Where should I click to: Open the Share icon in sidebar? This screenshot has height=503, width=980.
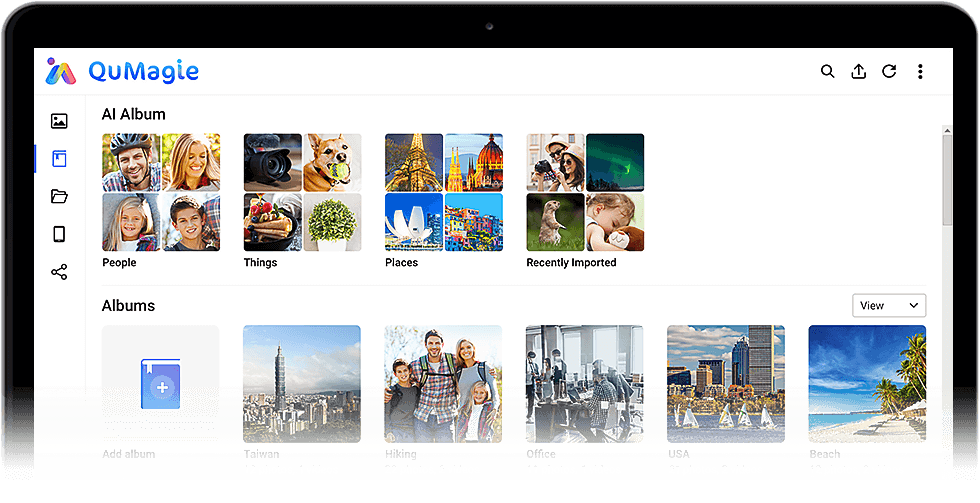[x=59, y=272]
